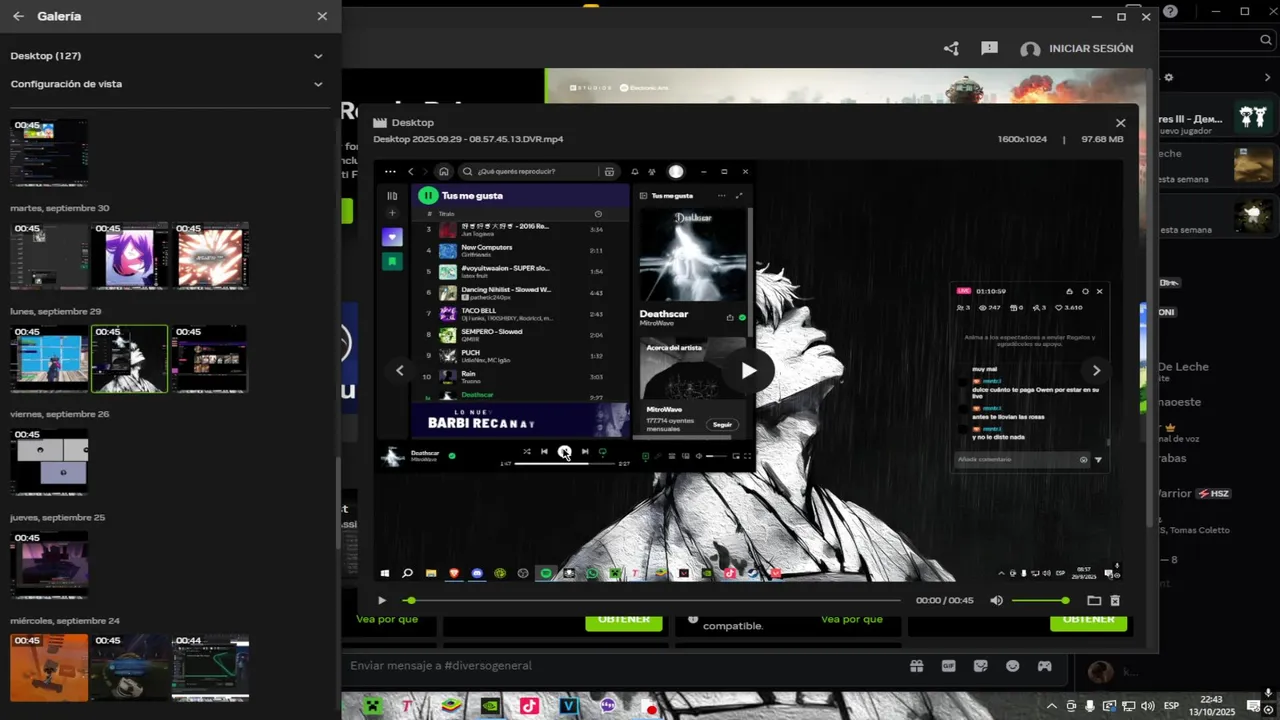The height and width of the screenshot is (720, 1280).
Task: Open the recording under jueves, septiembre 25
Action: point(49,565)
